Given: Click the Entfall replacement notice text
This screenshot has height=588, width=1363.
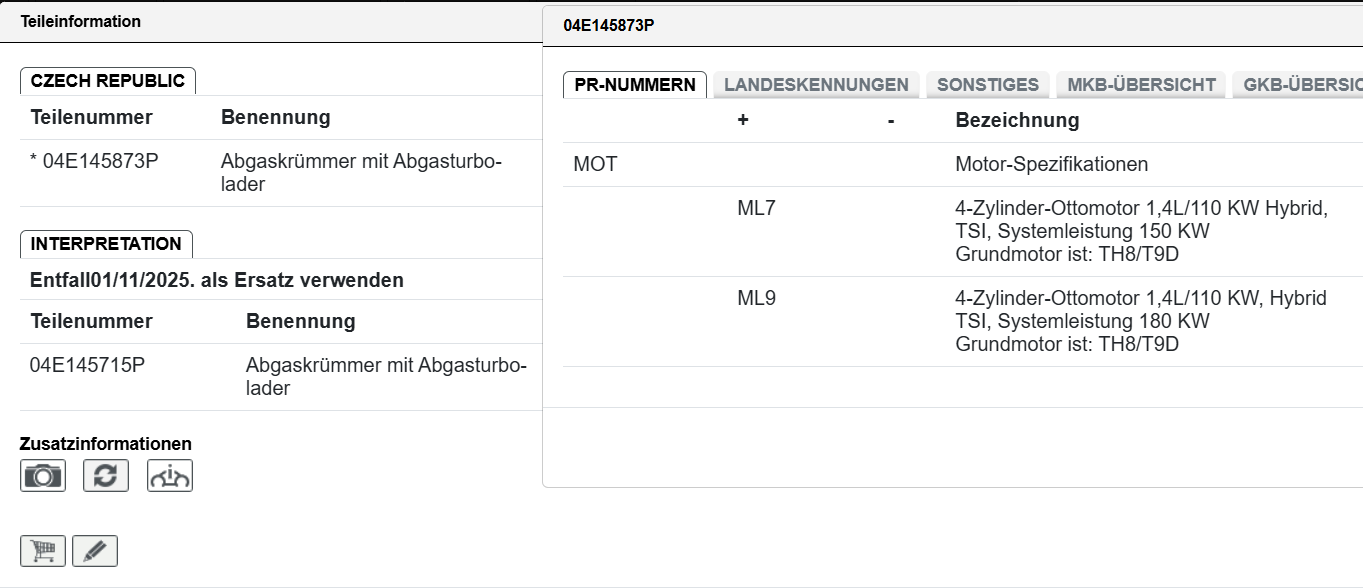Looking at the screenshot, I should point(217,280).
